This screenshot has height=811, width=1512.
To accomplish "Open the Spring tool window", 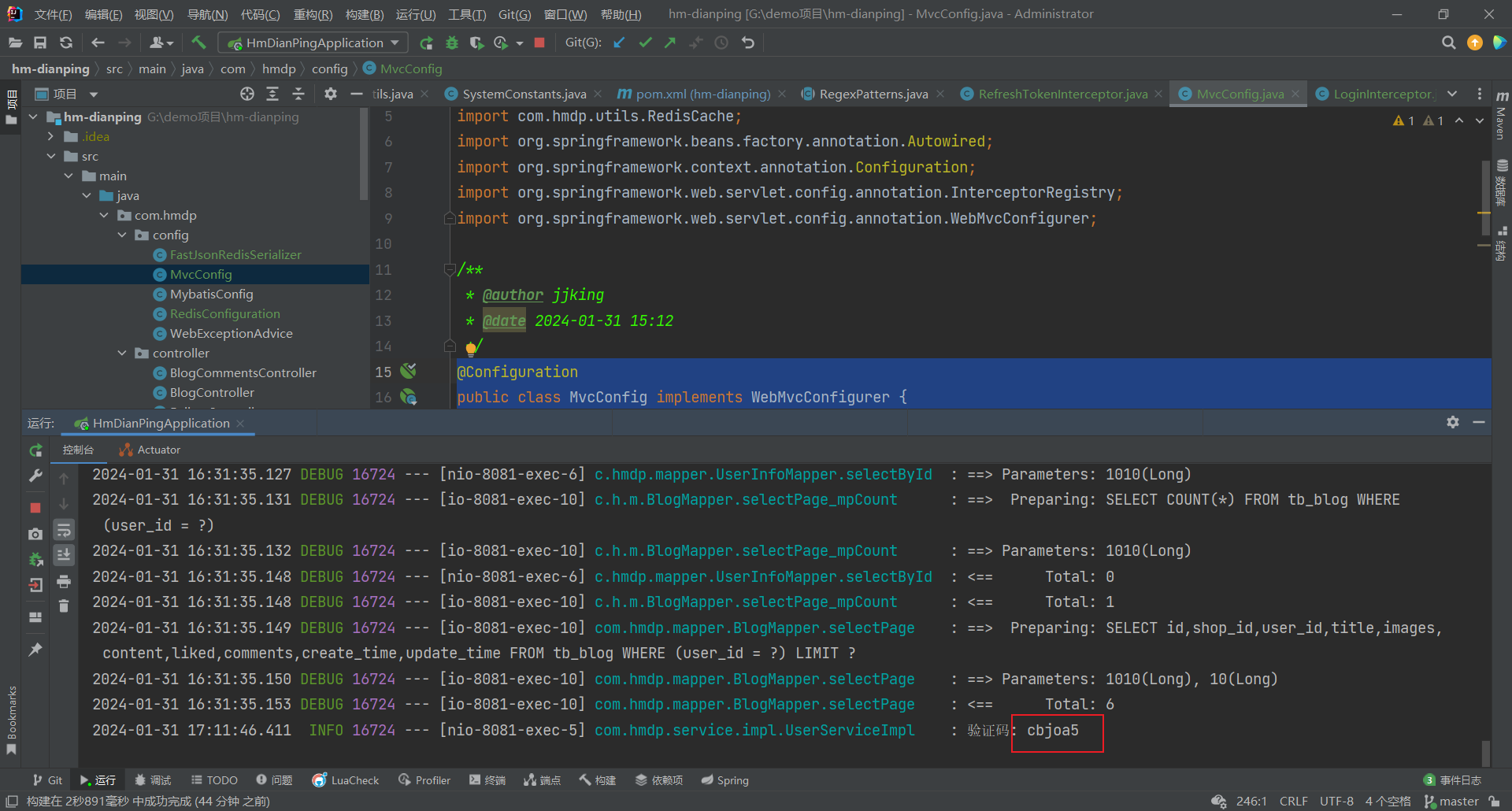I will pyautogui.click(x=724, y=780).
